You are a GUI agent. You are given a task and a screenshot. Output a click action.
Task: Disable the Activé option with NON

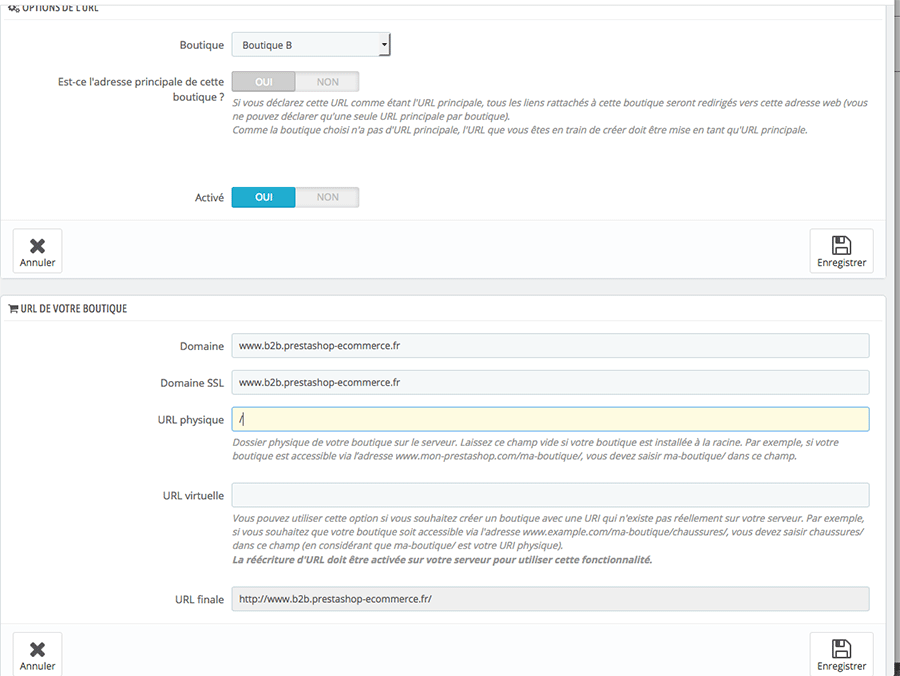pos(327,197)
